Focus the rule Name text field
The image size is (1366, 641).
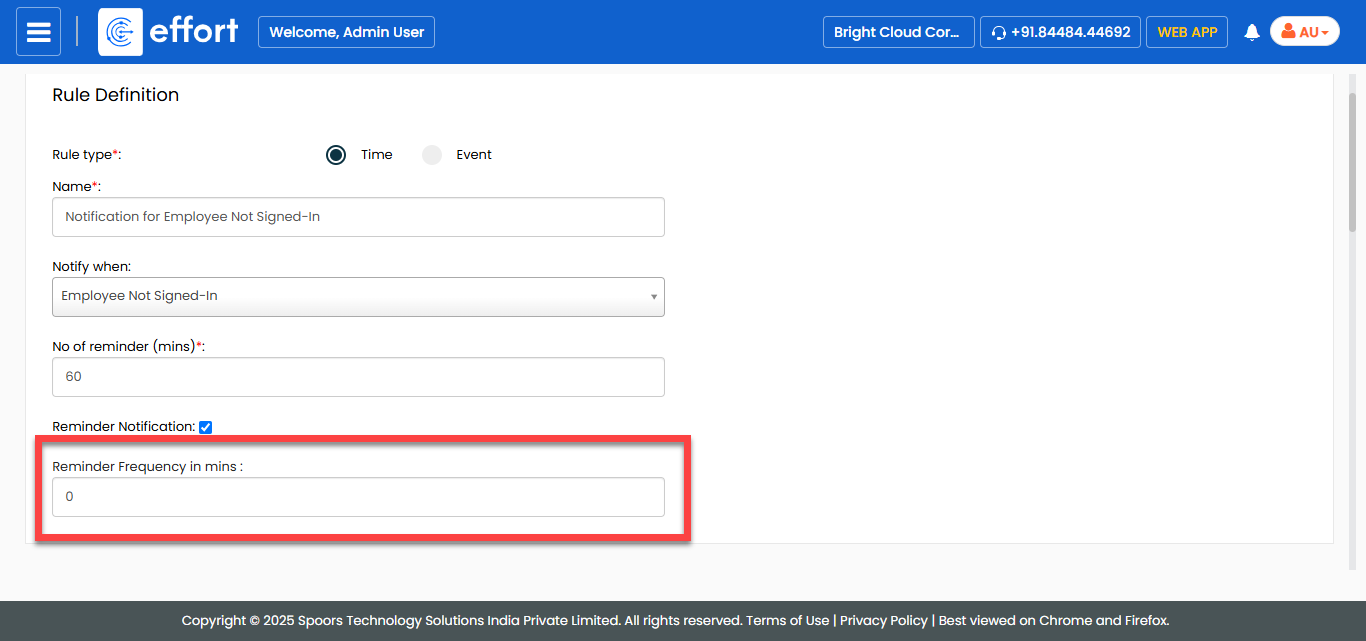358,217
